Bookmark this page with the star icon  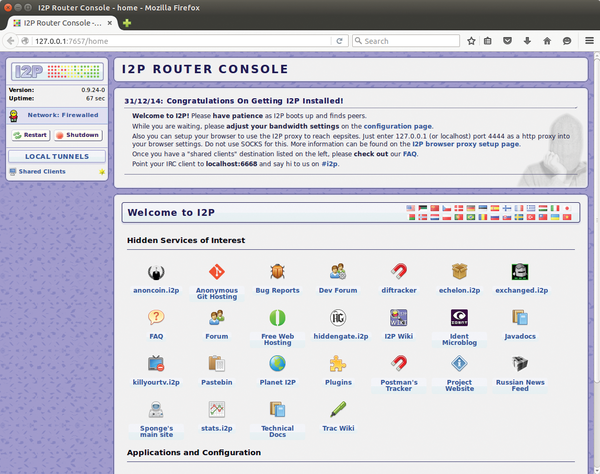pos(471,41)
